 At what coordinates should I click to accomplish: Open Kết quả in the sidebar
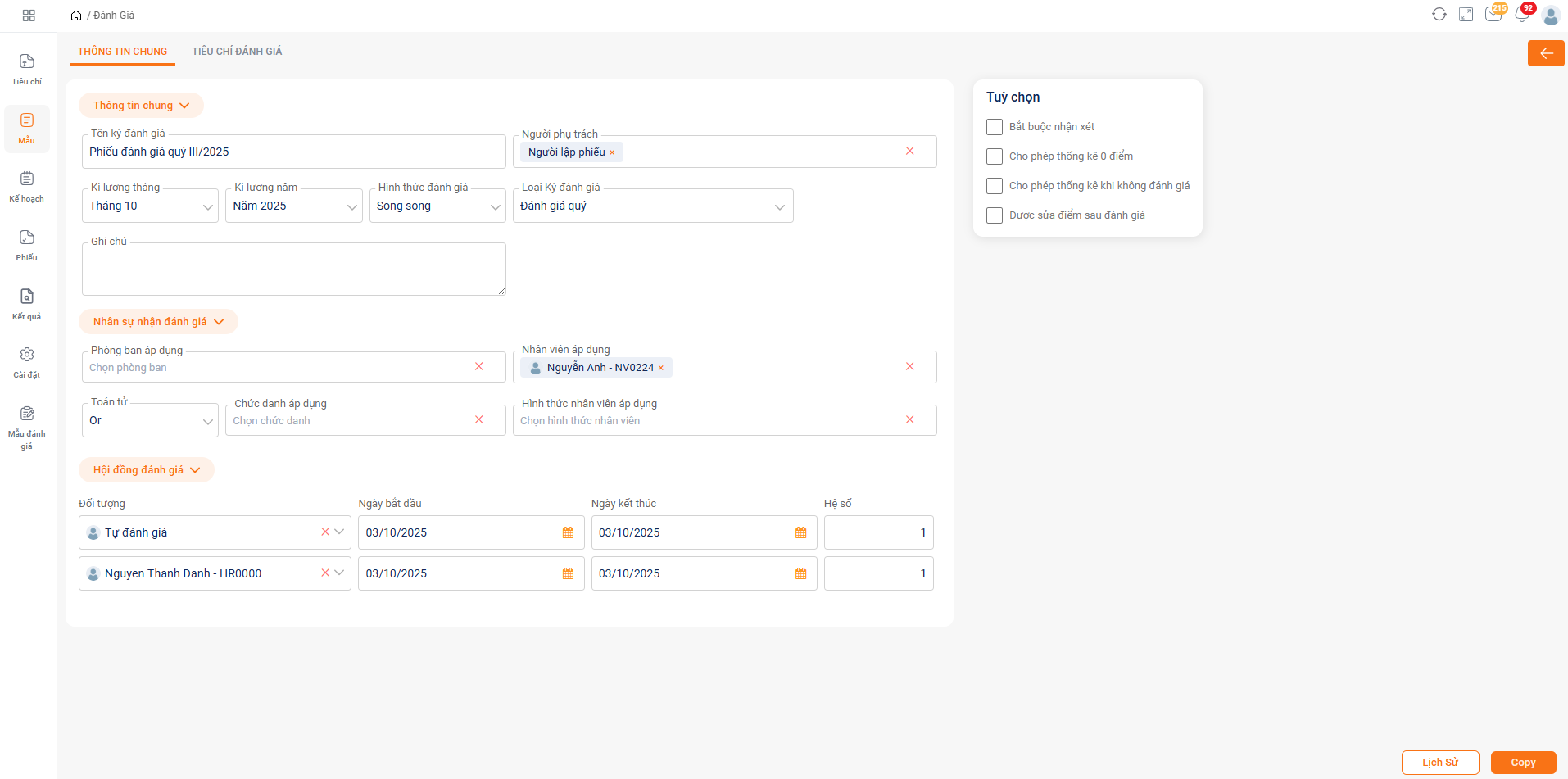click(x=27, y=304)
